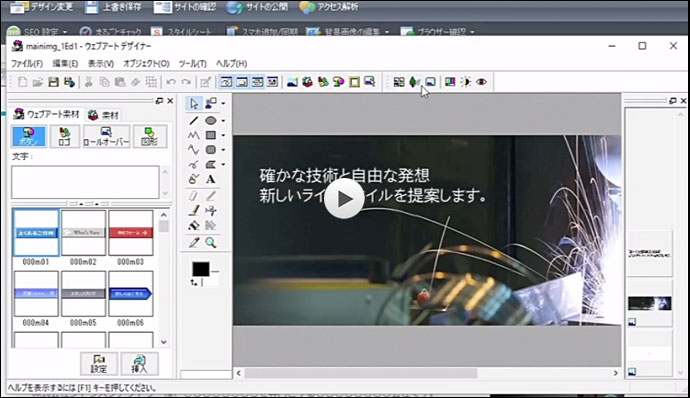
Task: Select the zigzag polyline tool
Action: tap(194, 135)
